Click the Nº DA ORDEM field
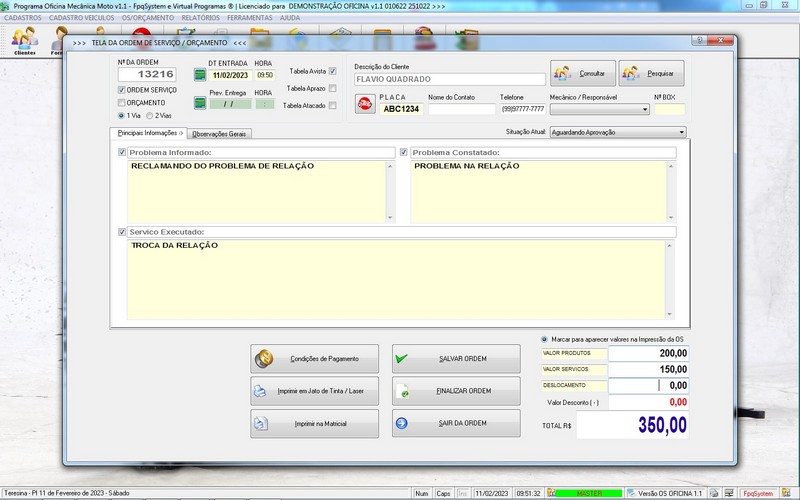 [x=147, y=74]
